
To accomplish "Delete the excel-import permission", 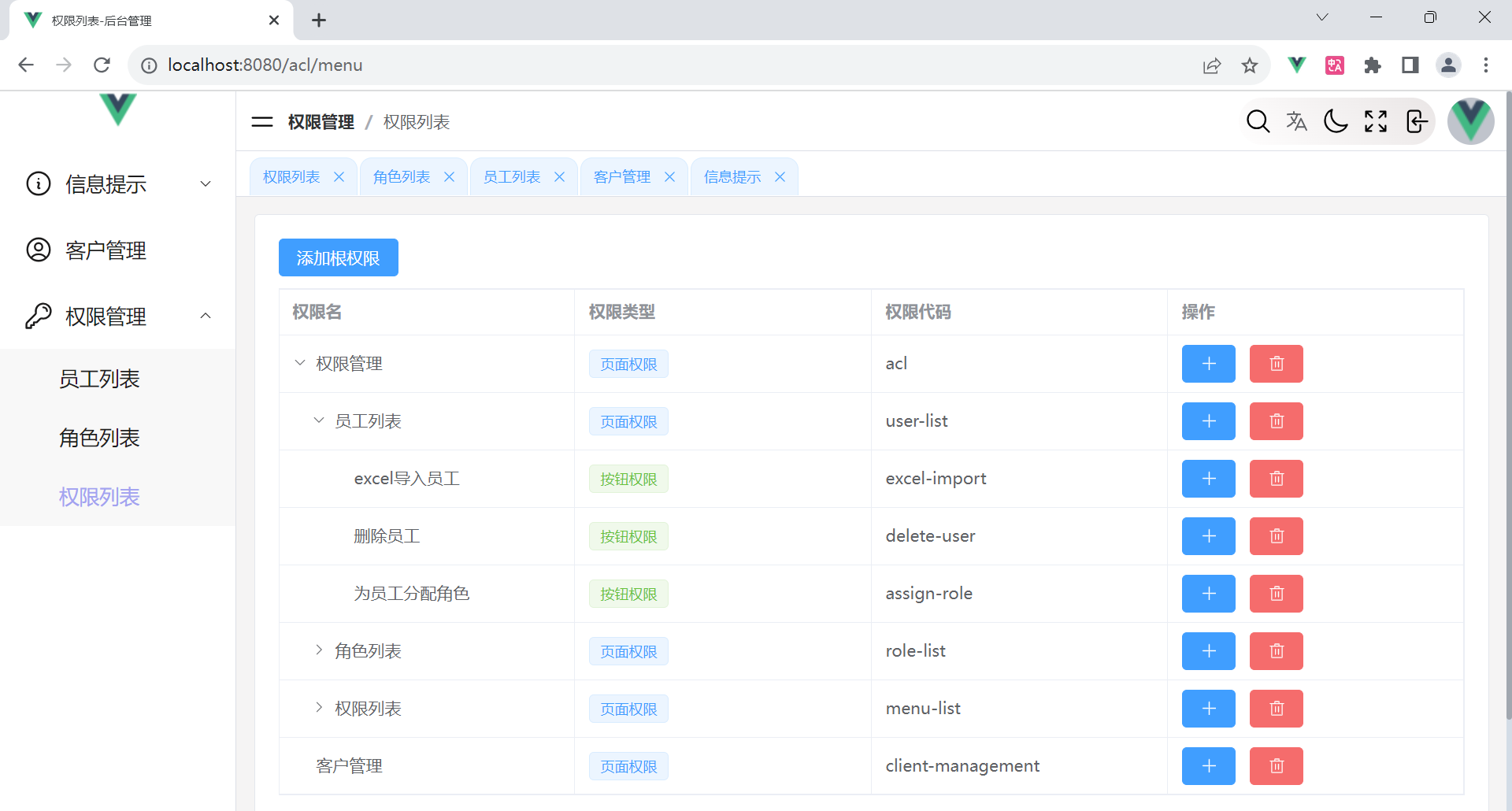I will pos(1277,479).
